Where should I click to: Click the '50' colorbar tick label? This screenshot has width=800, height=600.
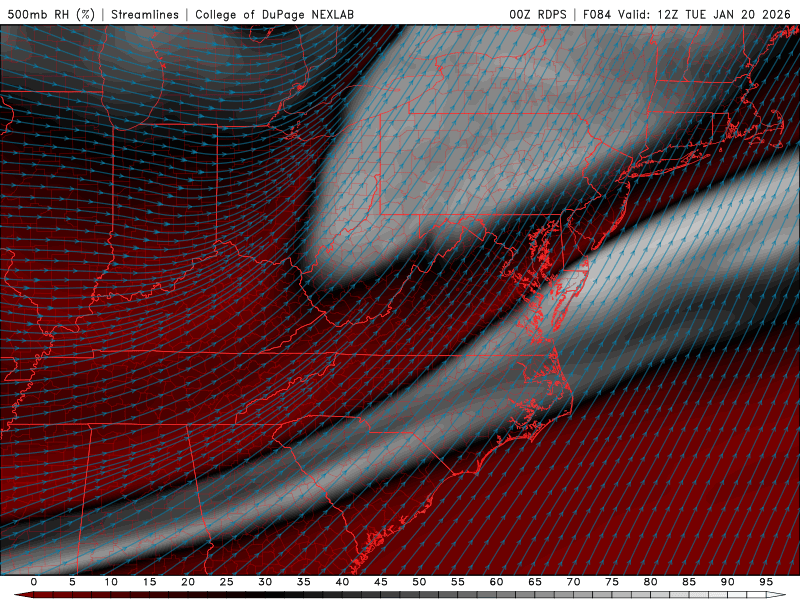point(419,582)
